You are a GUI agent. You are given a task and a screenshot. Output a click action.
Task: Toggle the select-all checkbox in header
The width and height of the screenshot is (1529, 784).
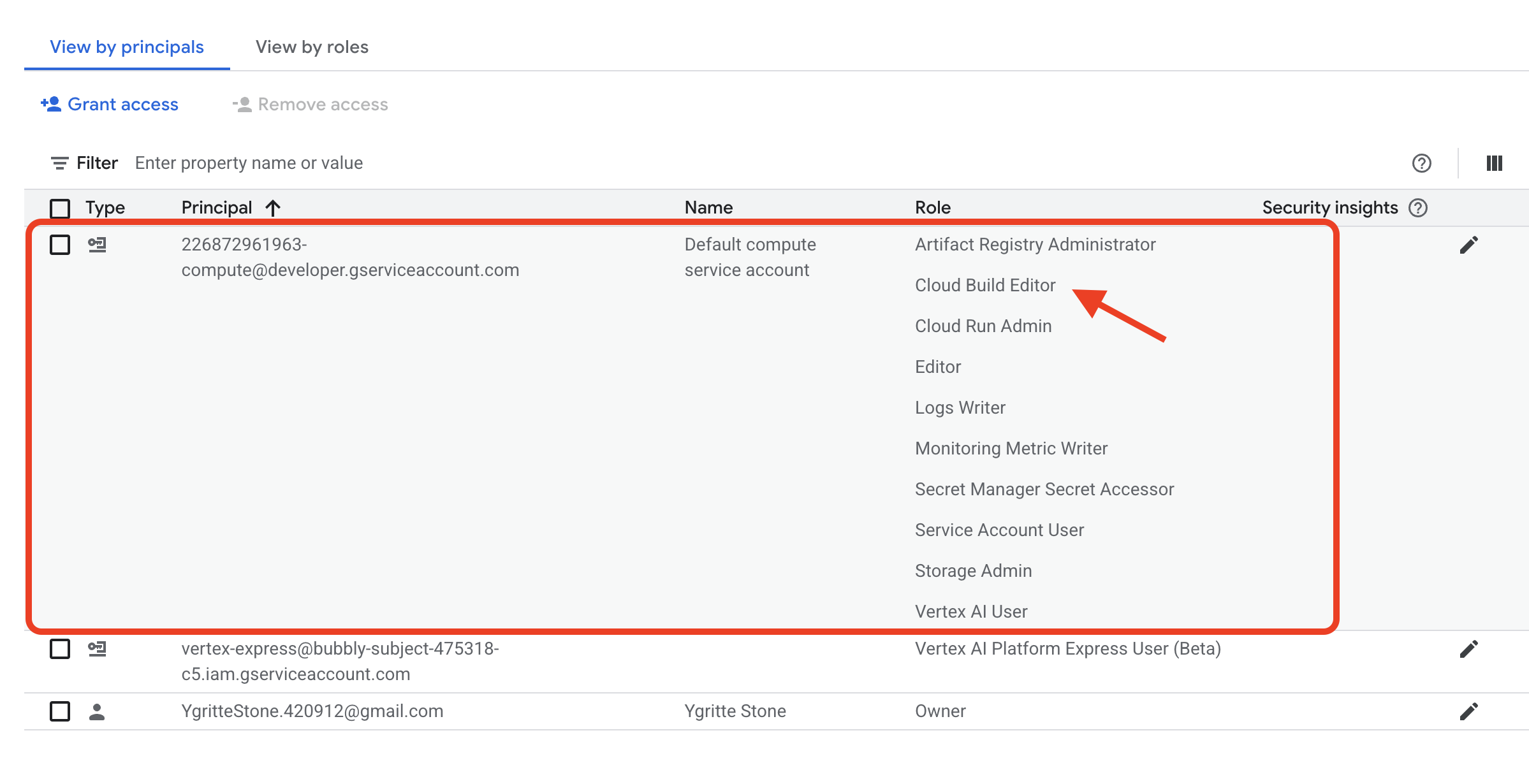click(60, 208)
